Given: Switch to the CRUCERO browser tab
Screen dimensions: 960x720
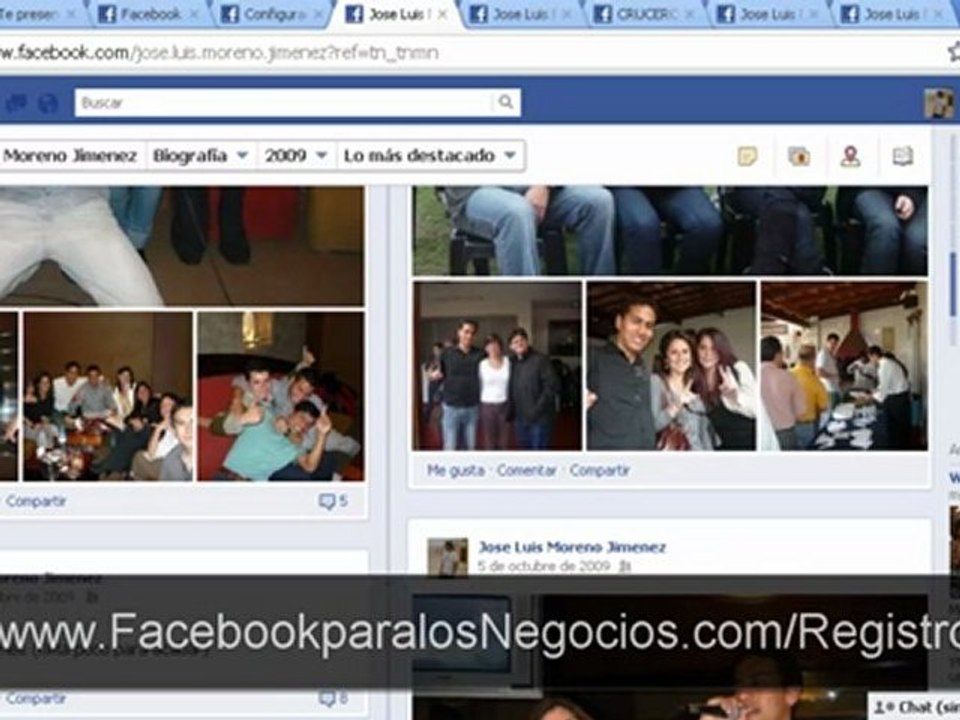Looking at the screenshot, I should point(644,13).
